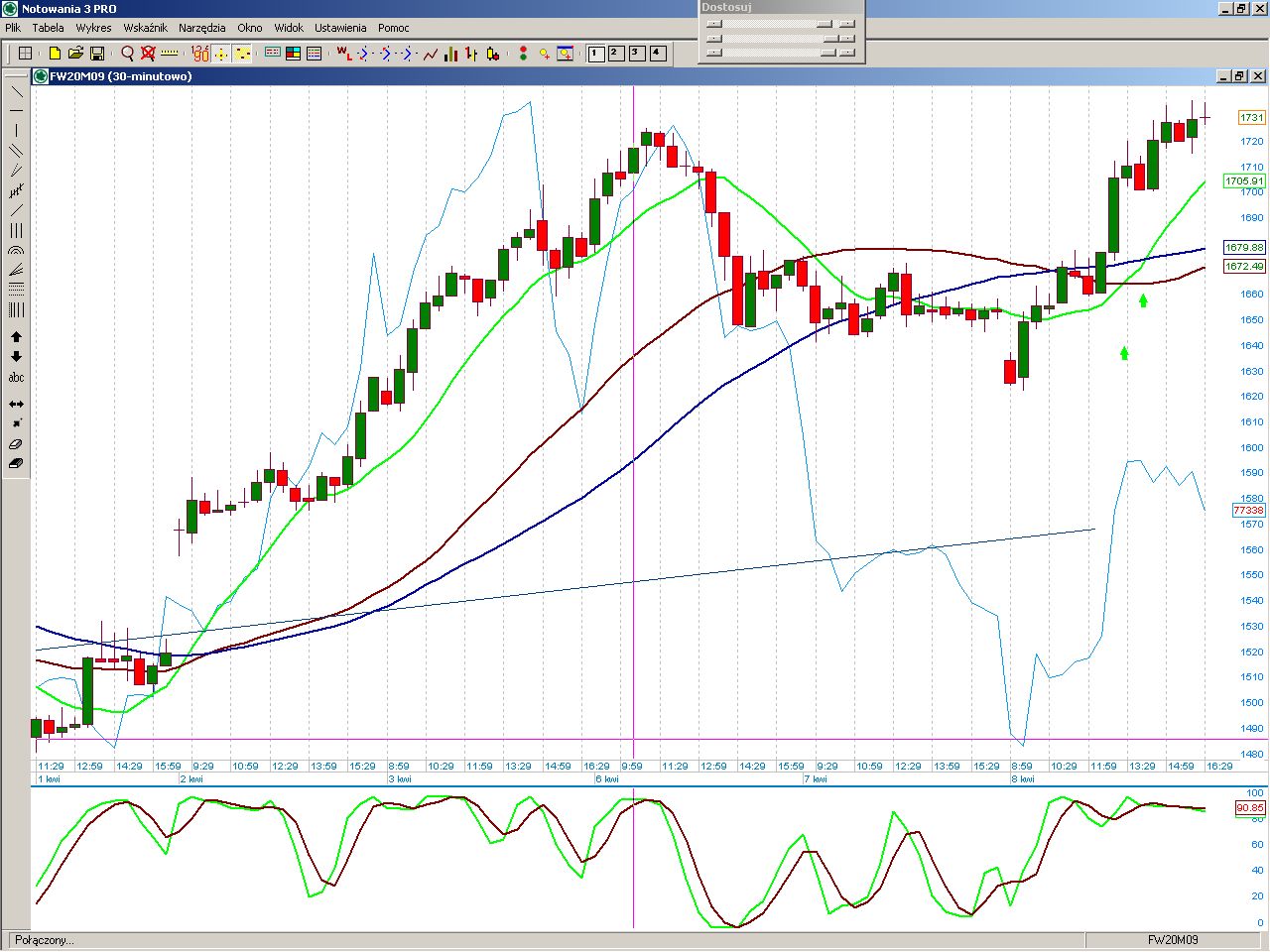Click the red line chart icon
The height and width of the screenshot is (952, 1270).
pyautogui.click(x=430, y=54)
